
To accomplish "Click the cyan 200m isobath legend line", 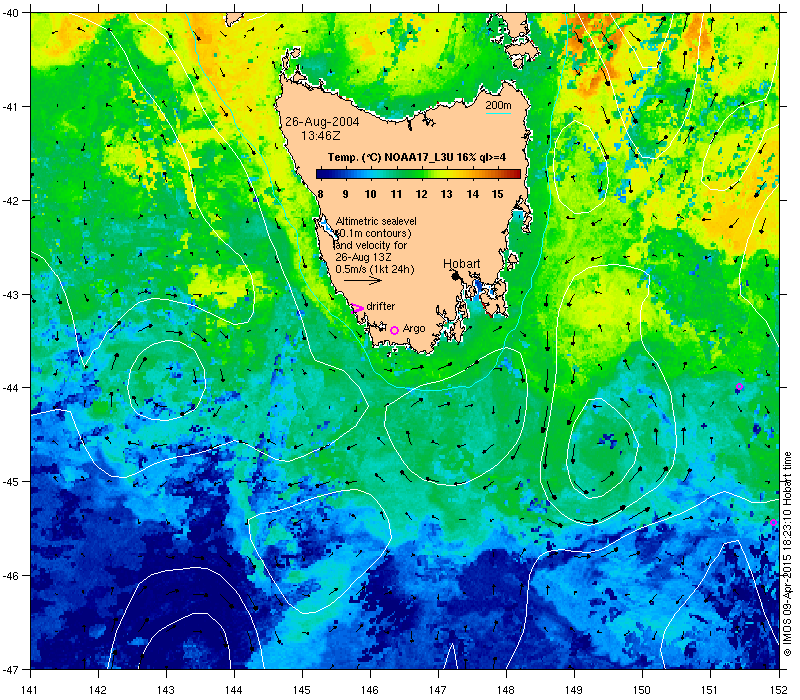I will 498,113.
